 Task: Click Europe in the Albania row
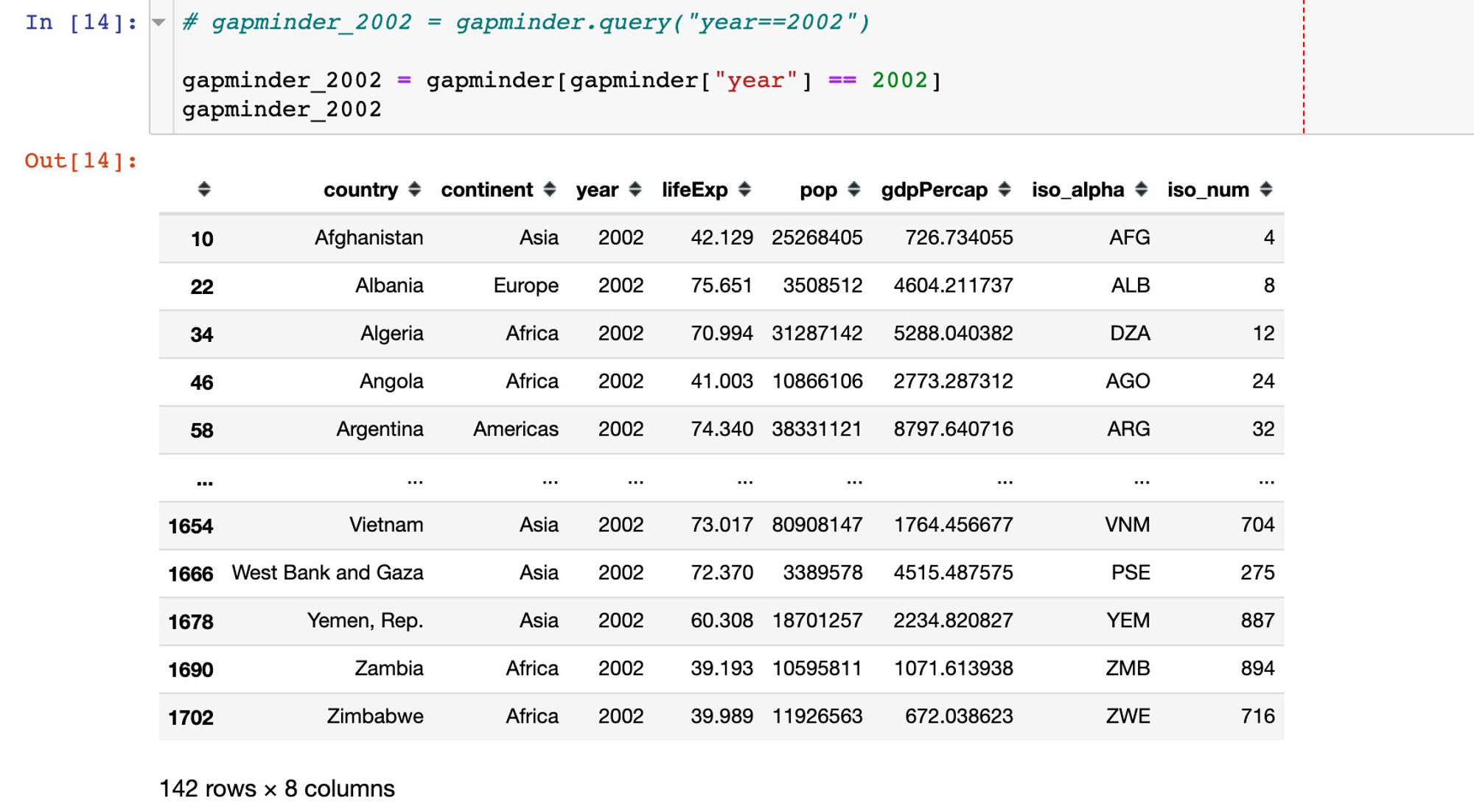tap(526, 286)
